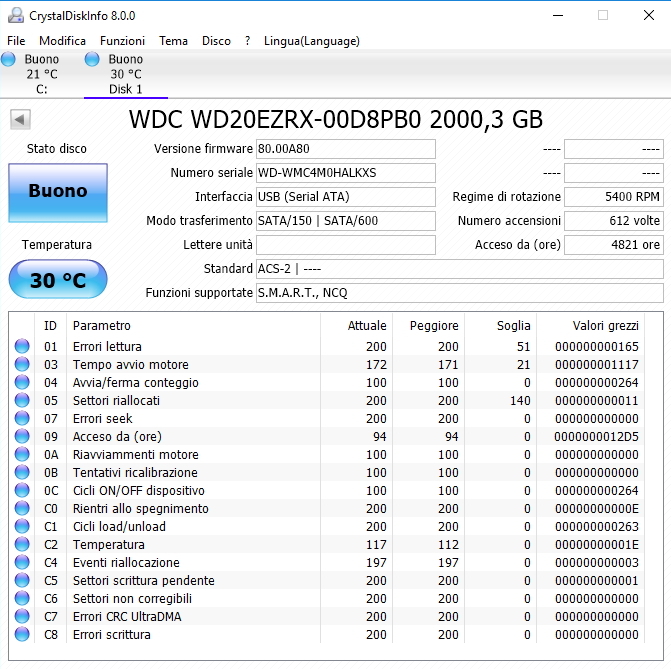Click the status orb for Rientri allo spegnimento

point(22,508)
